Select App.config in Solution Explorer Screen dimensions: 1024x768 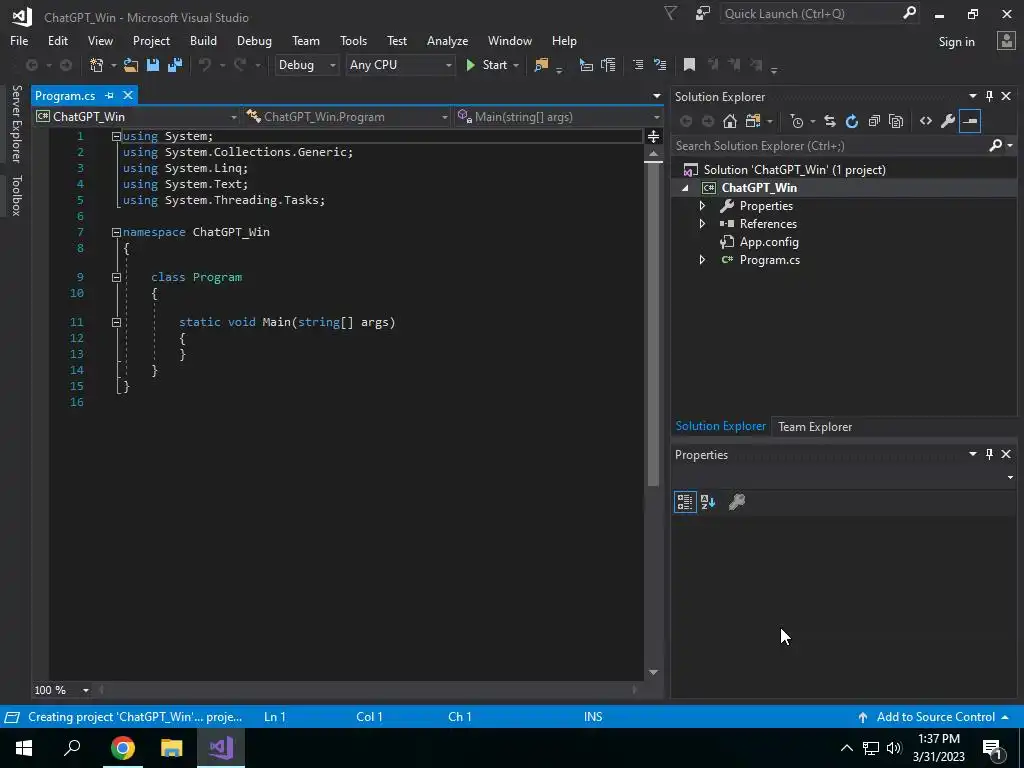click(769, 242)
